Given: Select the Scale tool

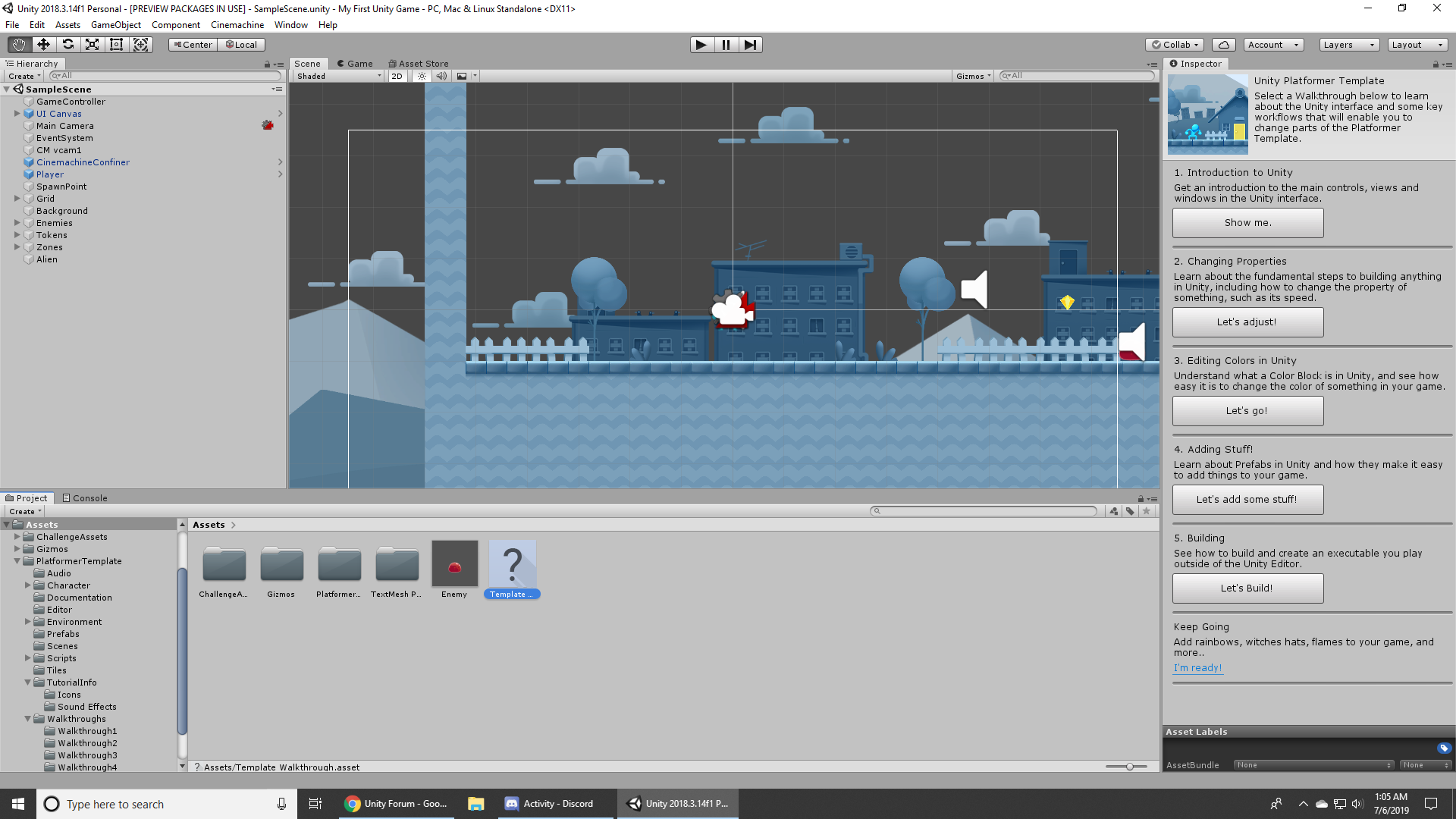Looking at the screenshot, I should click(92, 45).
